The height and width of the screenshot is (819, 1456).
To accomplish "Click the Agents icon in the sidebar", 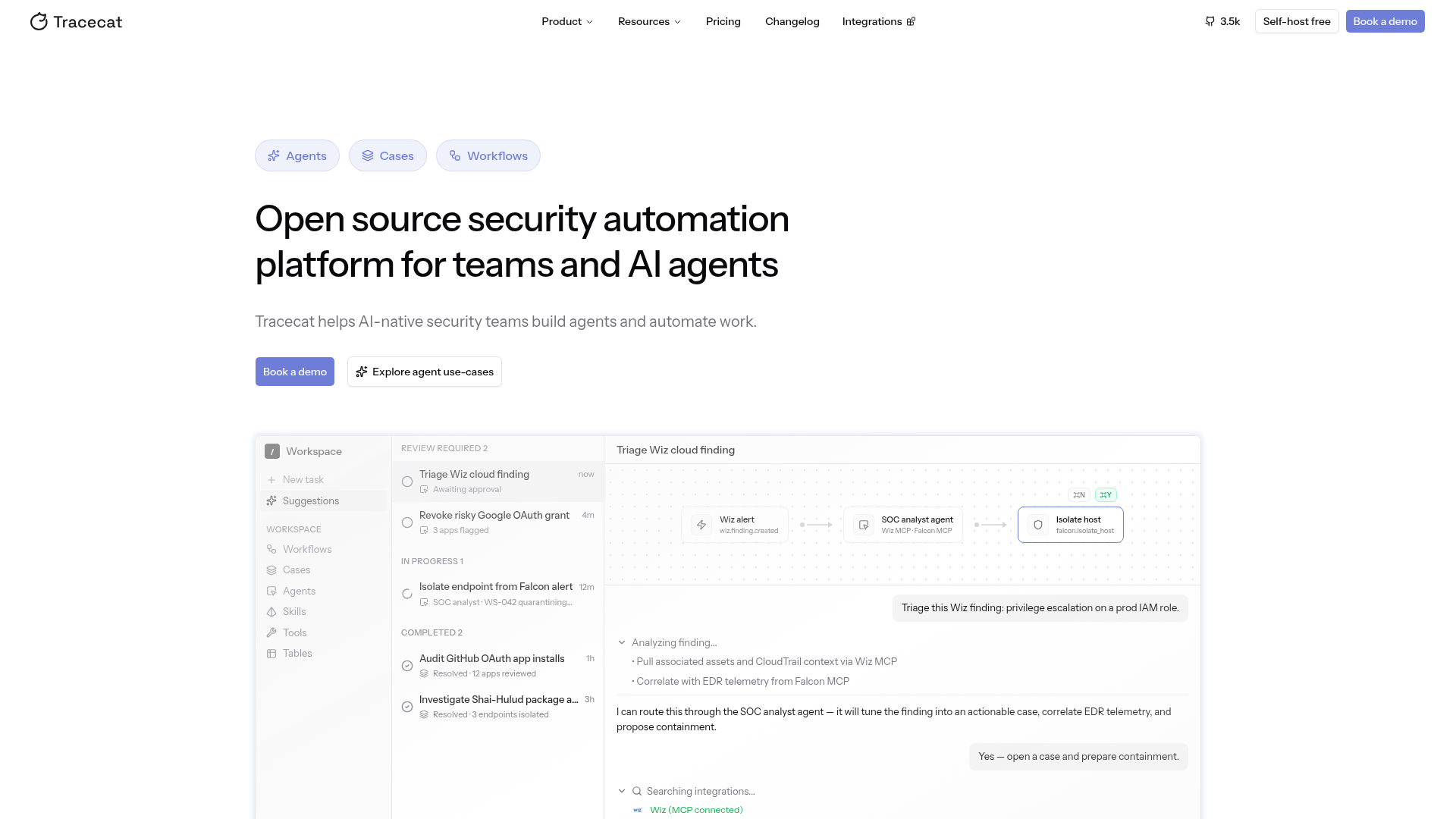I will point(271,591).
